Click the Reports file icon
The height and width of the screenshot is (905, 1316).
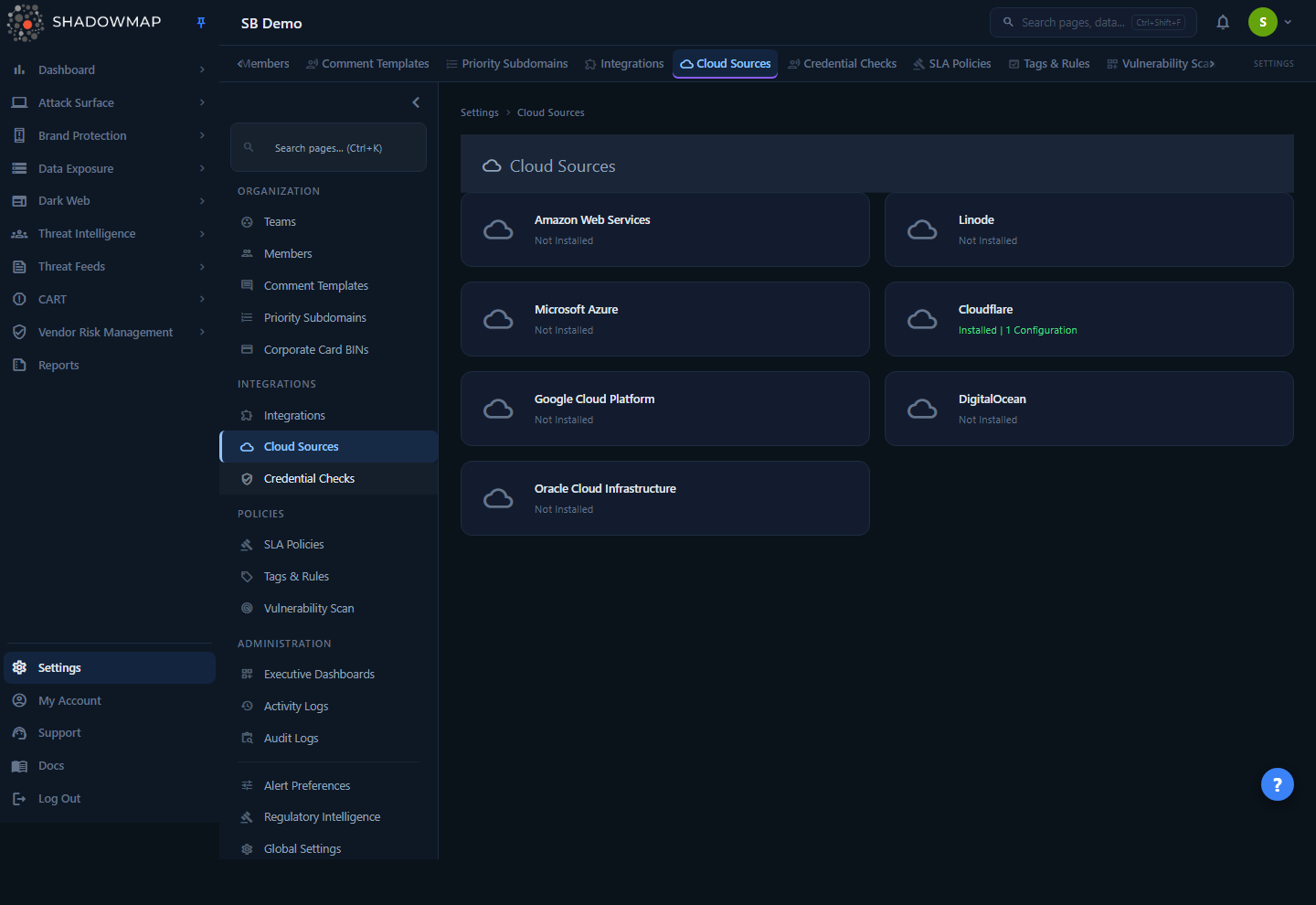(x=19, y=365)
